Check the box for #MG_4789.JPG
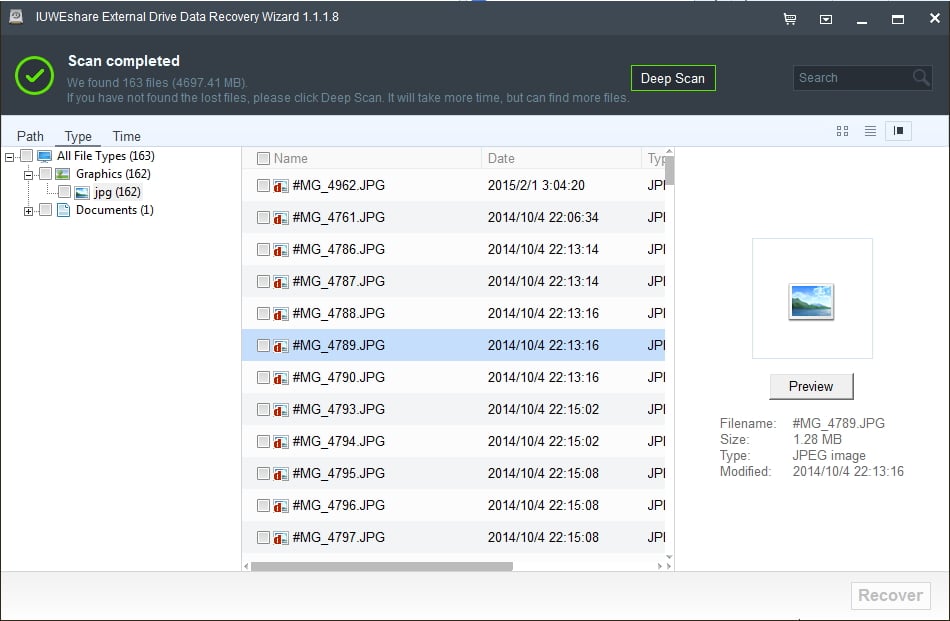 263,345
